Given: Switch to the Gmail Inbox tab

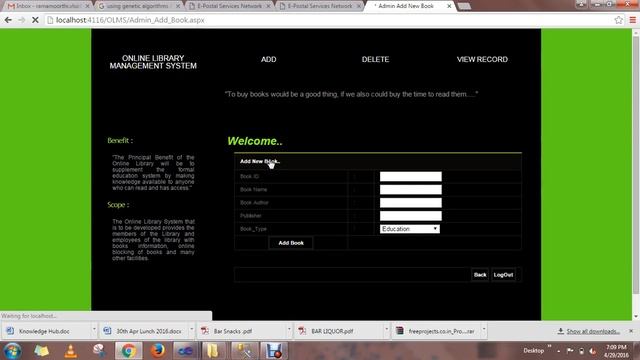Looking at the screenshot, I should tap(47, 6).
